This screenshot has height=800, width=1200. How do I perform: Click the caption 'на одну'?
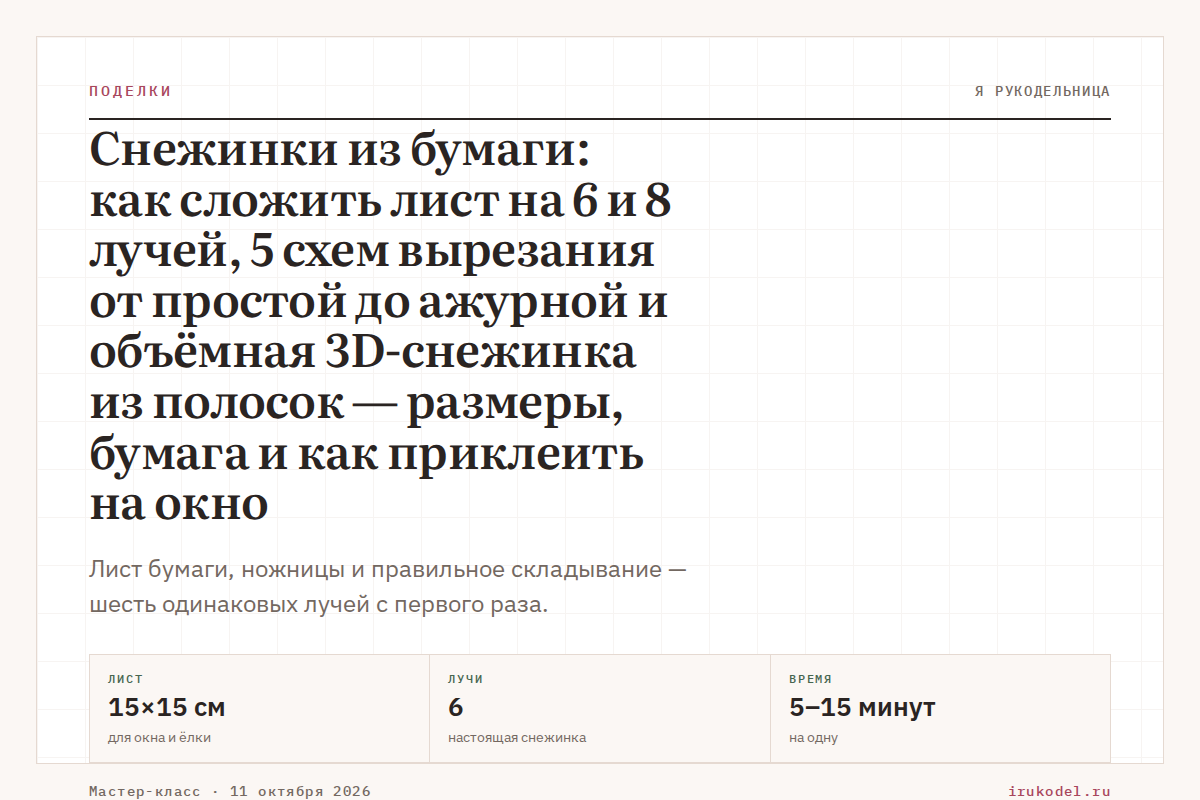coord(813,738)
